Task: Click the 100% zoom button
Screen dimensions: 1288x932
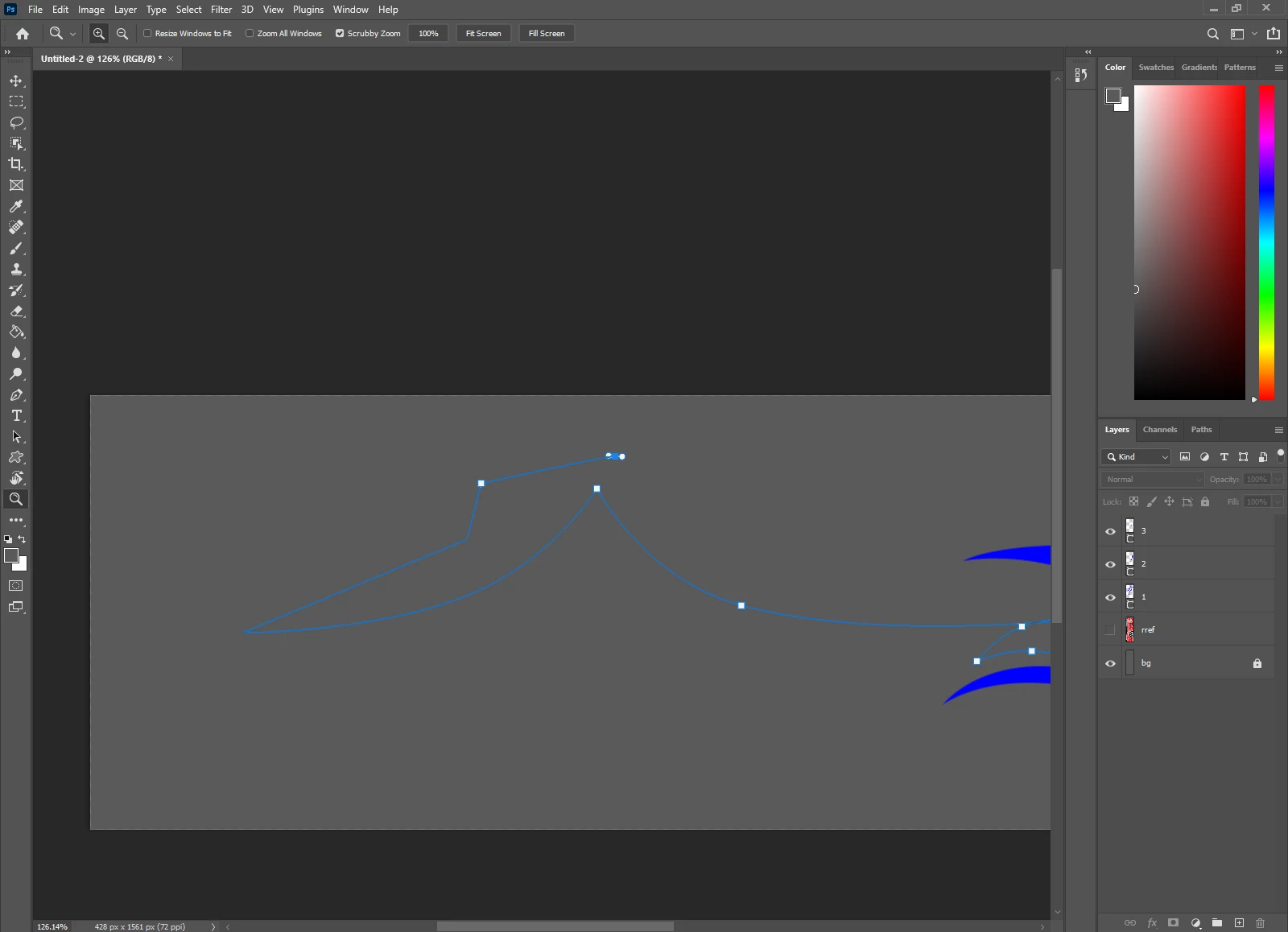Action: (x=428, y=34)
